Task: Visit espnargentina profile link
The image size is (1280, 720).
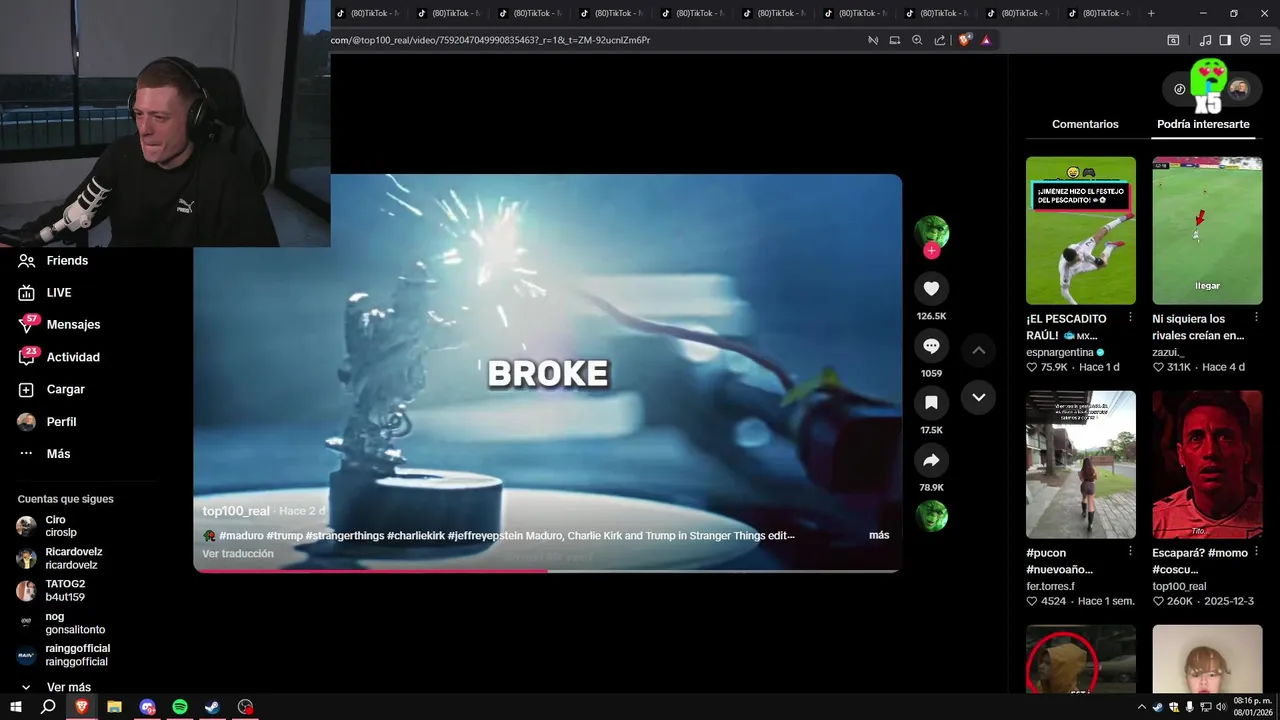Action: pyautogui.click(x=1060, y=352)
